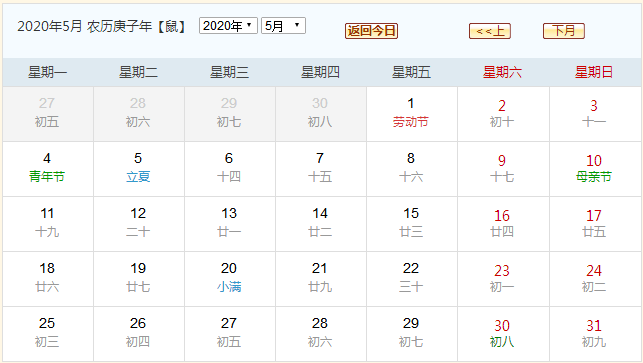
Task: Click the 星期三 column header
Action: [230, 72]
